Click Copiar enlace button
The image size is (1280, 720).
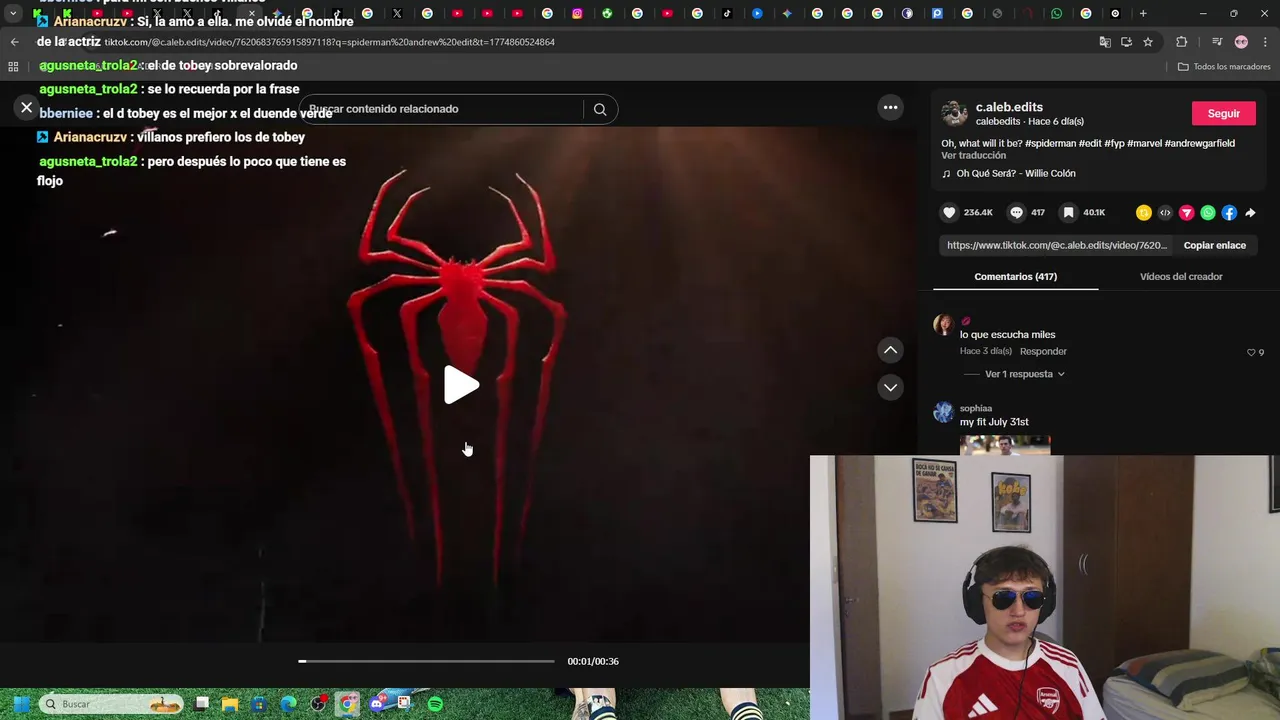(x=1215, y=245)
